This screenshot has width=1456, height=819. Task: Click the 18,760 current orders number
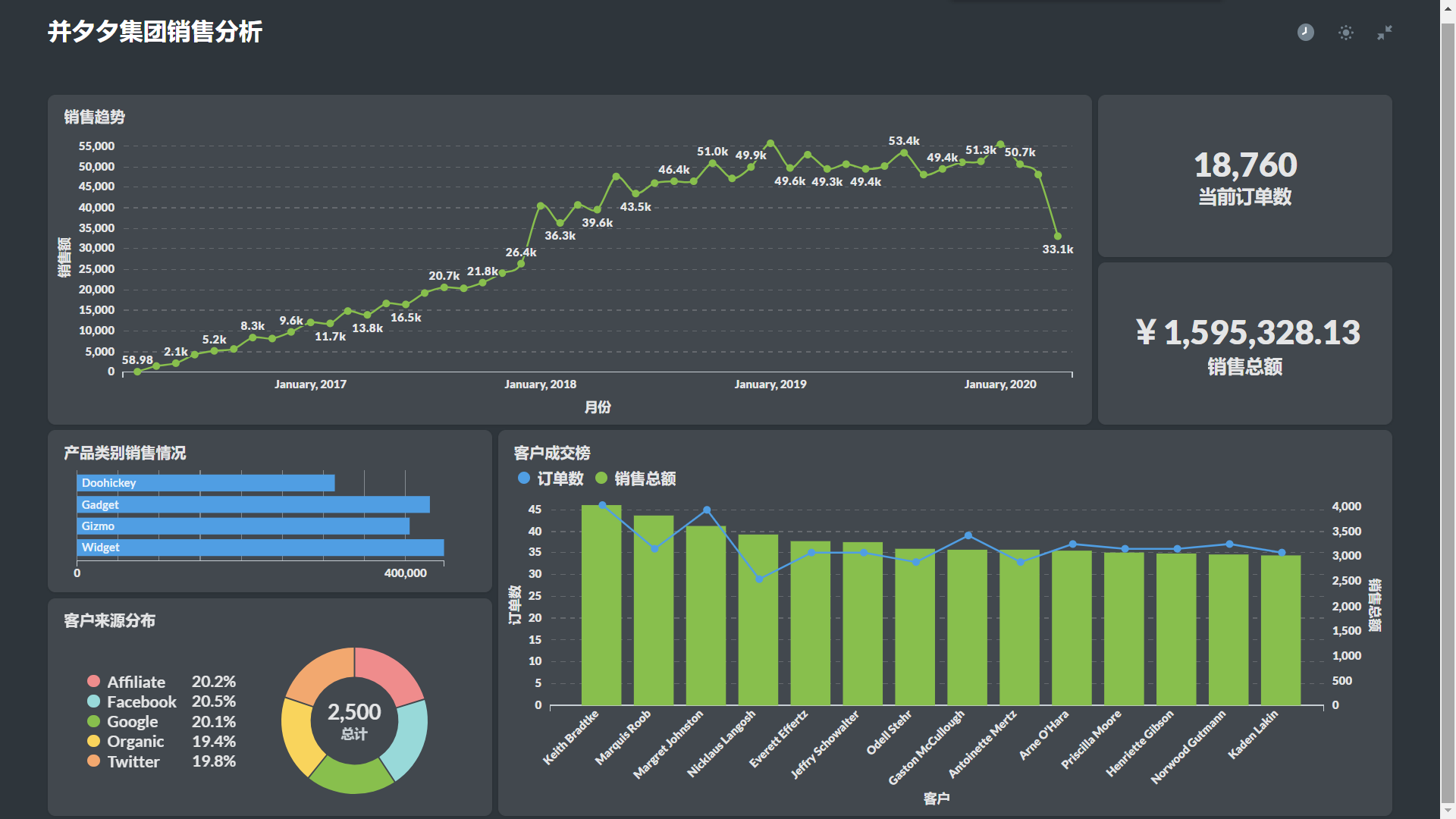pyautogui.click(x=1245, y=165)
